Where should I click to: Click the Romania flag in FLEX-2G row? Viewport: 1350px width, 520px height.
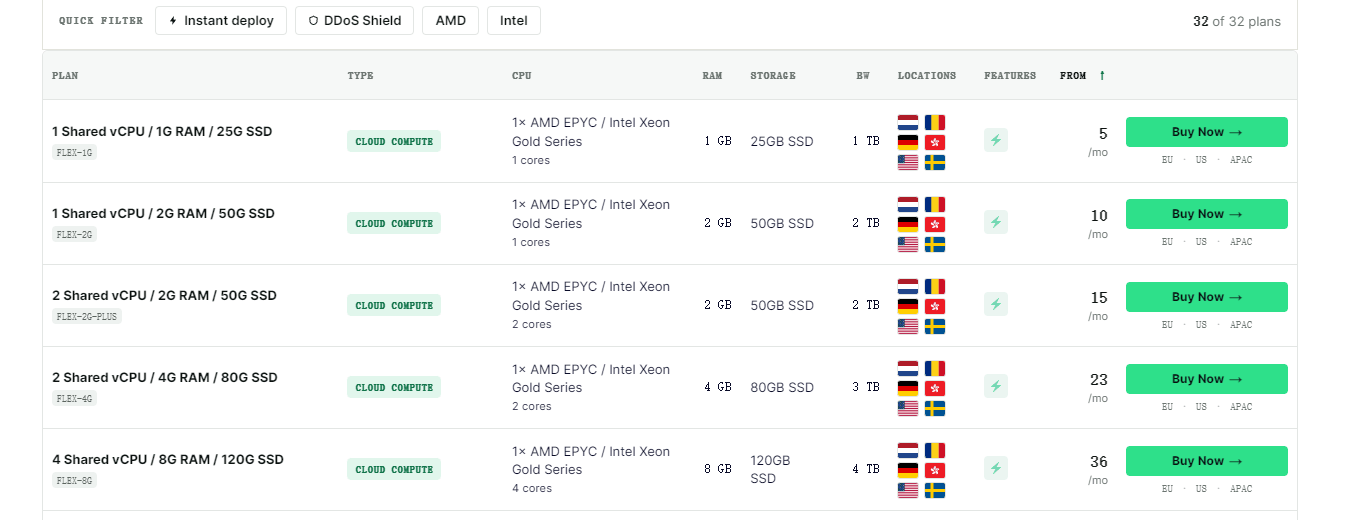[x=935, y=204]
